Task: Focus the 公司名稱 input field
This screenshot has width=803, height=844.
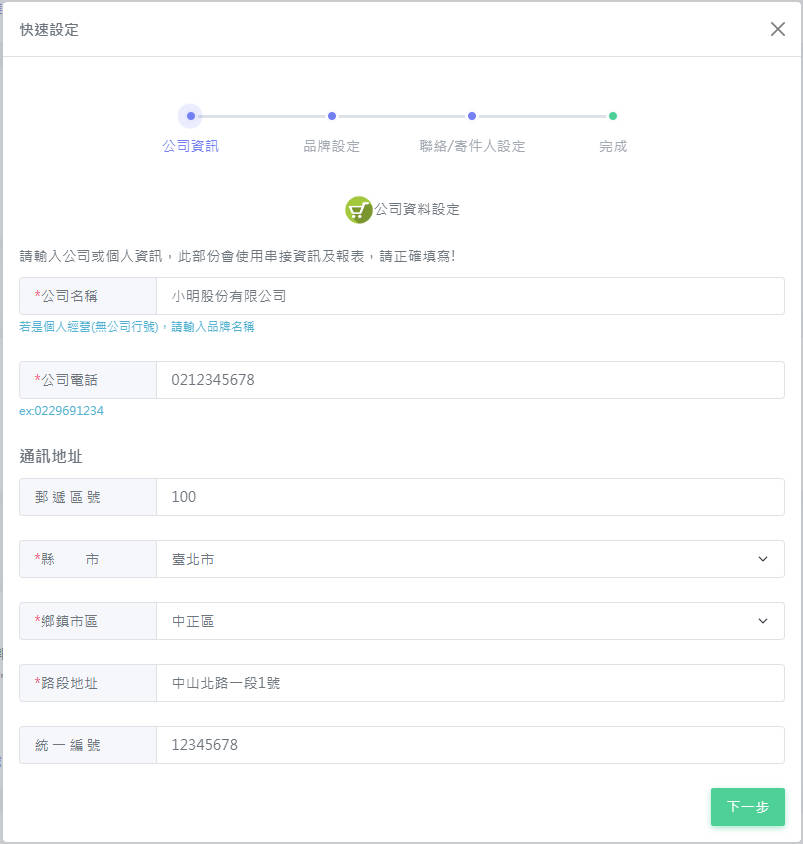Action: tap(470, 296)
